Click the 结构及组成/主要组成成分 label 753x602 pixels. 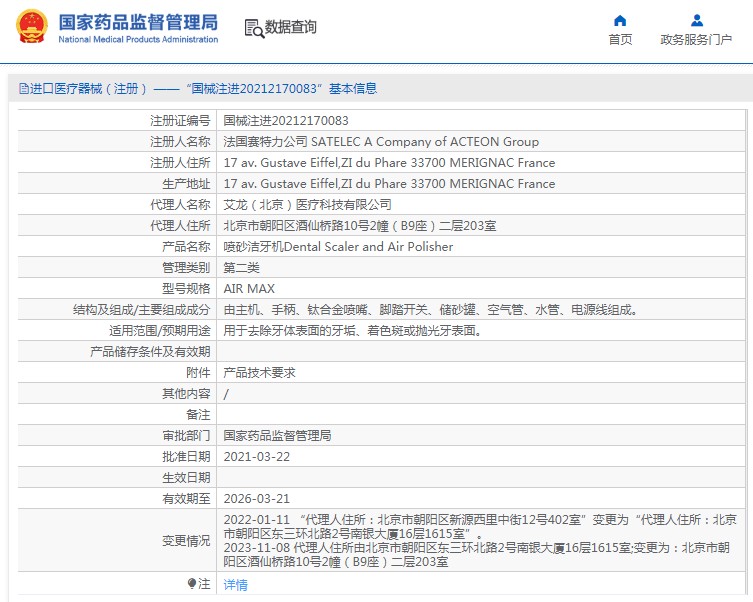point(142,310)
